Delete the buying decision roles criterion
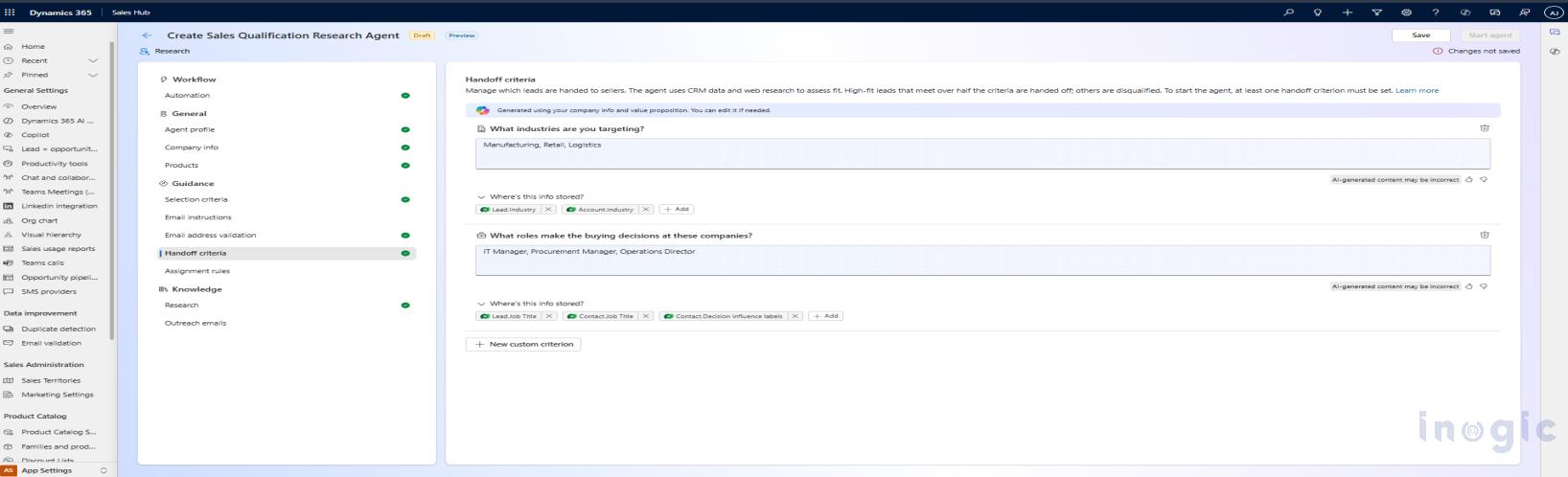This screenshot has height=477, width=1568. pyautogui.click(x=1484, y=235)
